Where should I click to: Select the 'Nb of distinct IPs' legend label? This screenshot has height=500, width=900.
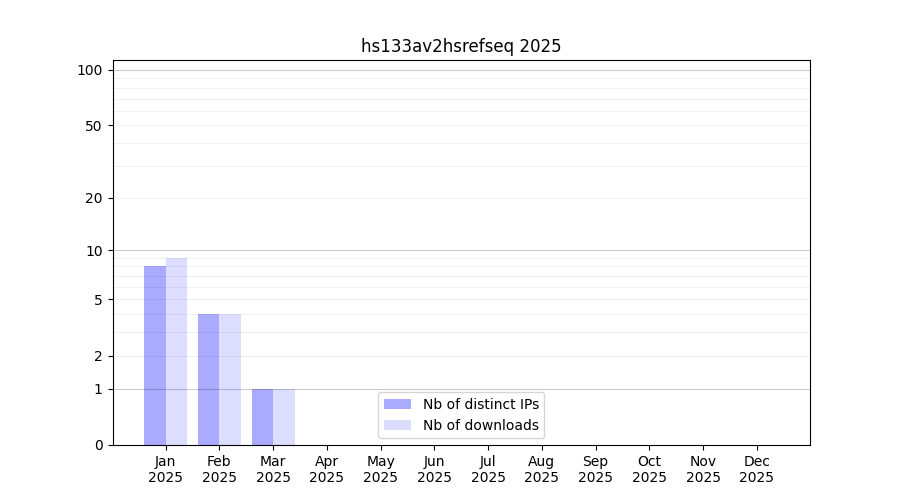(480, 404)
